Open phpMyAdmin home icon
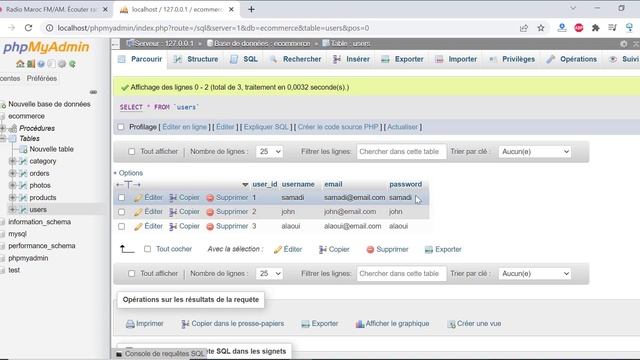 click(20, 64)
